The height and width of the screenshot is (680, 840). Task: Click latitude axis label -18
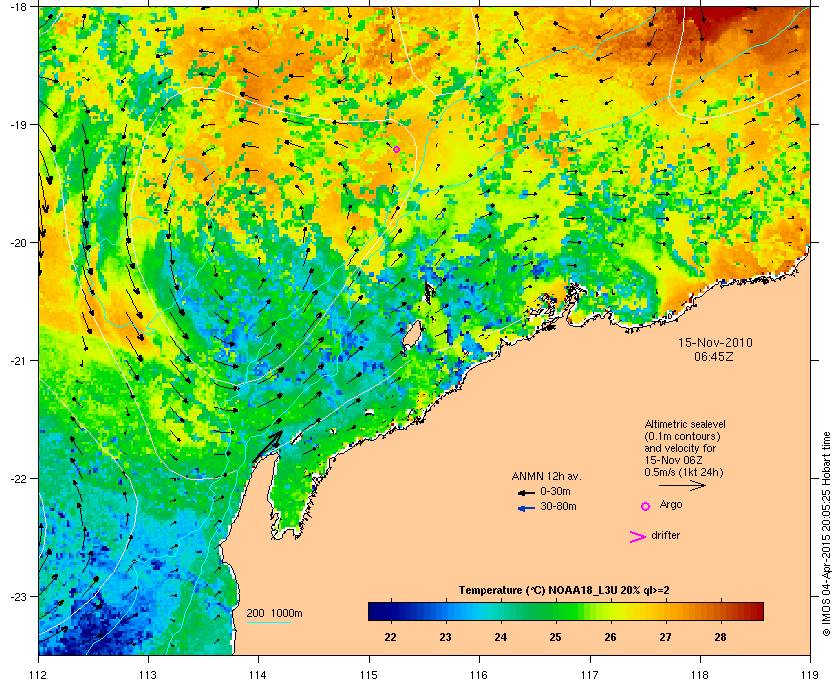[18, 7]
